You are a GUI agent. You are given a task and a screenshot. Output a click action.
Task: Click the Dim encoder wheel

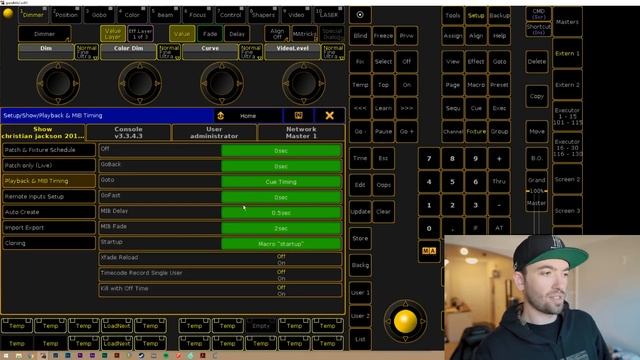click(58, 83)
